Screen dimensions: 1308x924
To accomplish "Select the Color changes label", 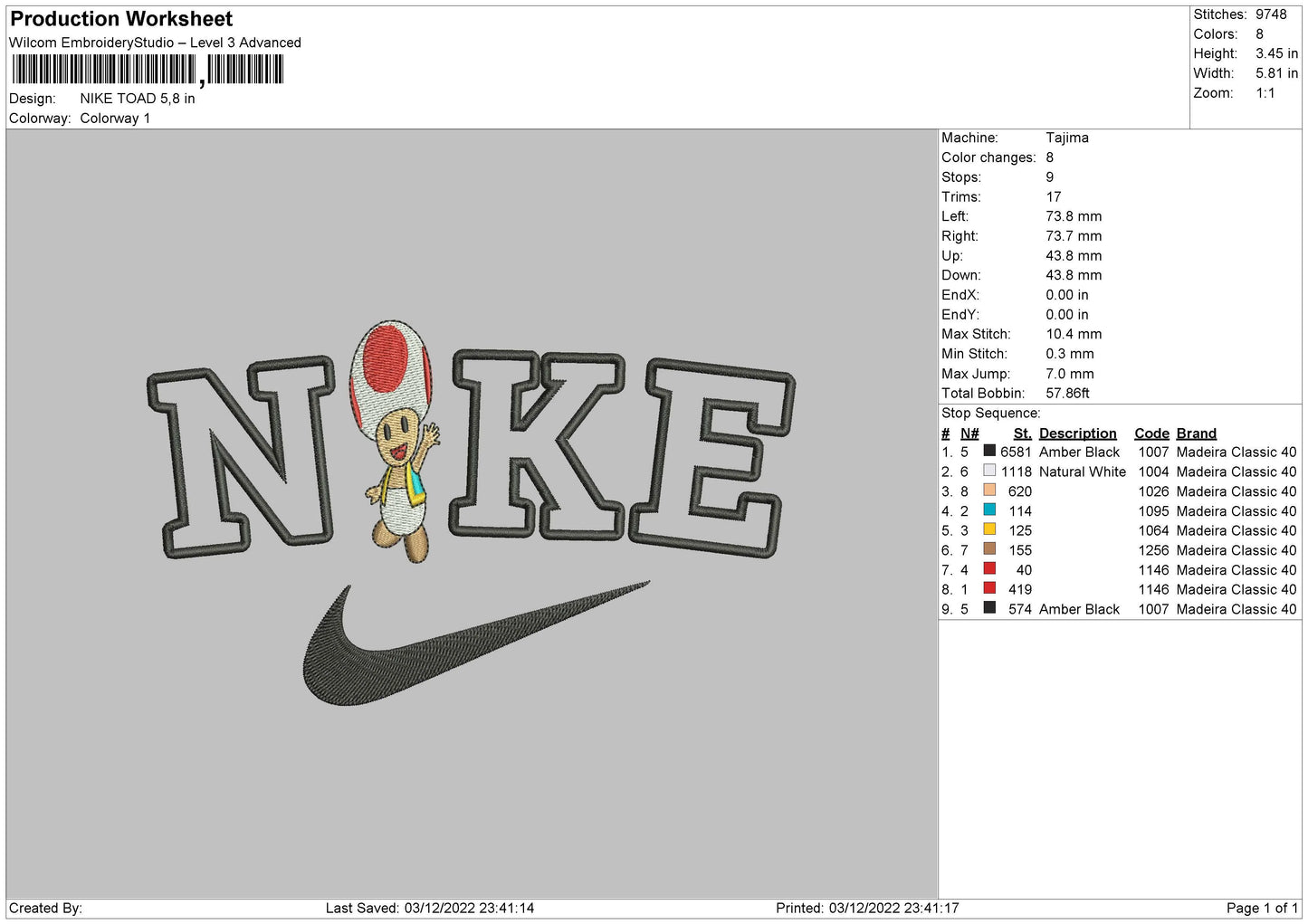I will (988, 157).
